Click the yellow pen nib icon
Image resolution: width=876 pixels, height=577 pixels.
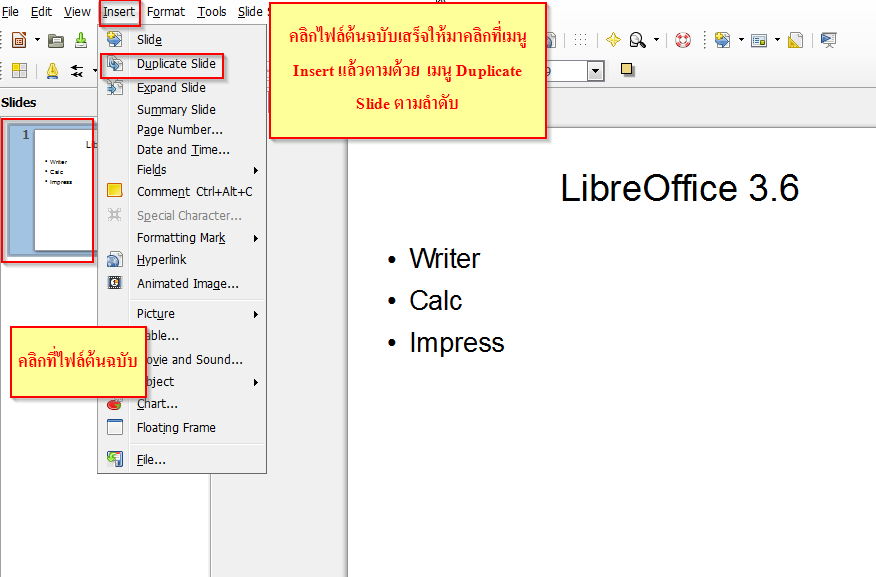coord(53,71)
